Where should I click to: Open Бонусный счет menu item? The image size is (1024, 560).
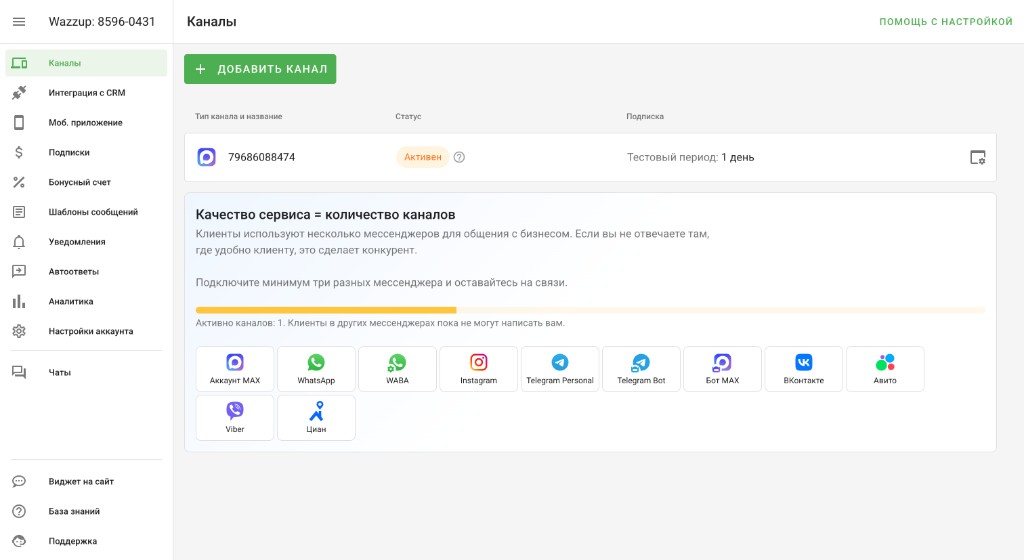tap(86, 182)
